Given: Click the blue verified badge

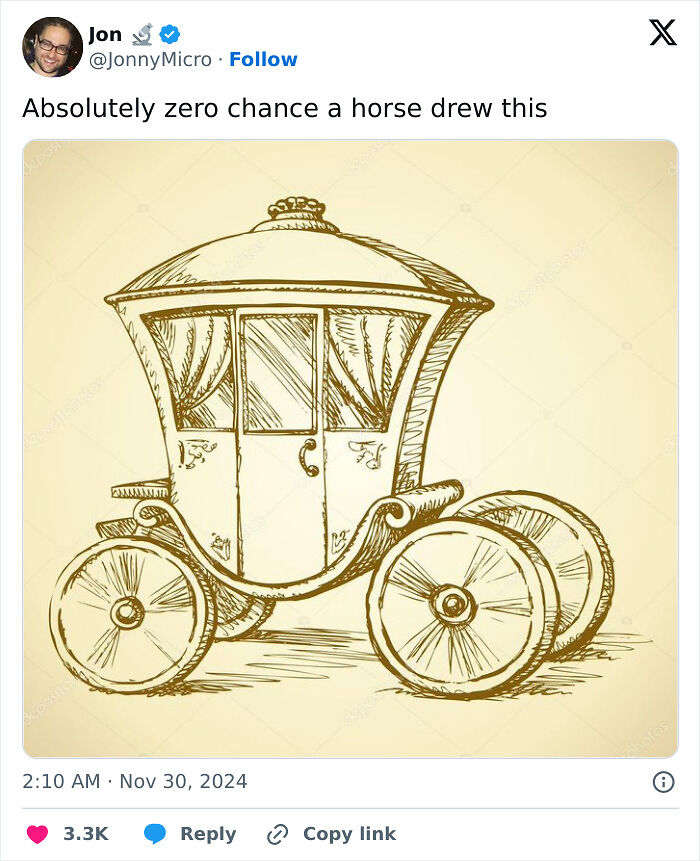Looking at the screenshot, I should 170,34.
